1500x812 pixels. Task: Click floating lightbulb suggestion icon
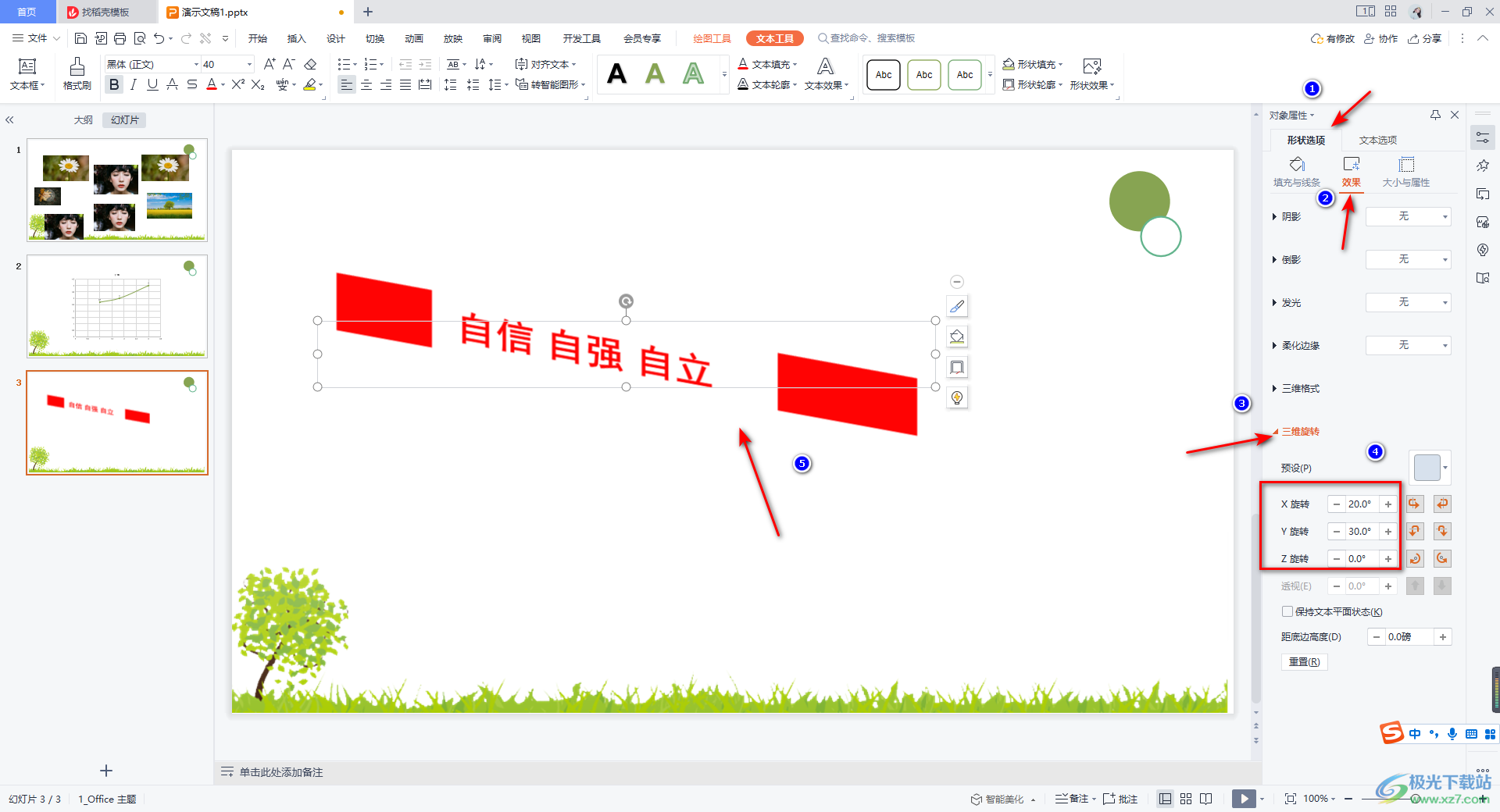tap(957, 397)
